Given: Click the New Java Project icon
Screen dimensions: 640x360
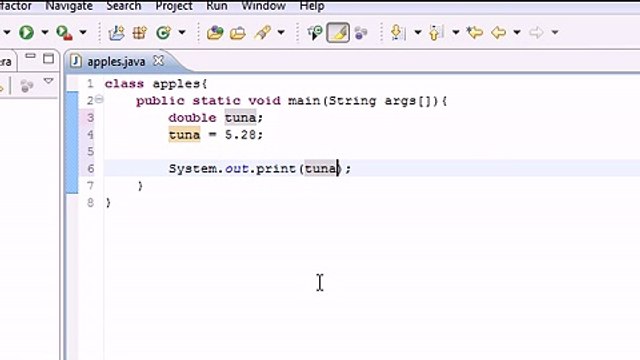Looking at the screenshot, I should click(x=116, y=32).
